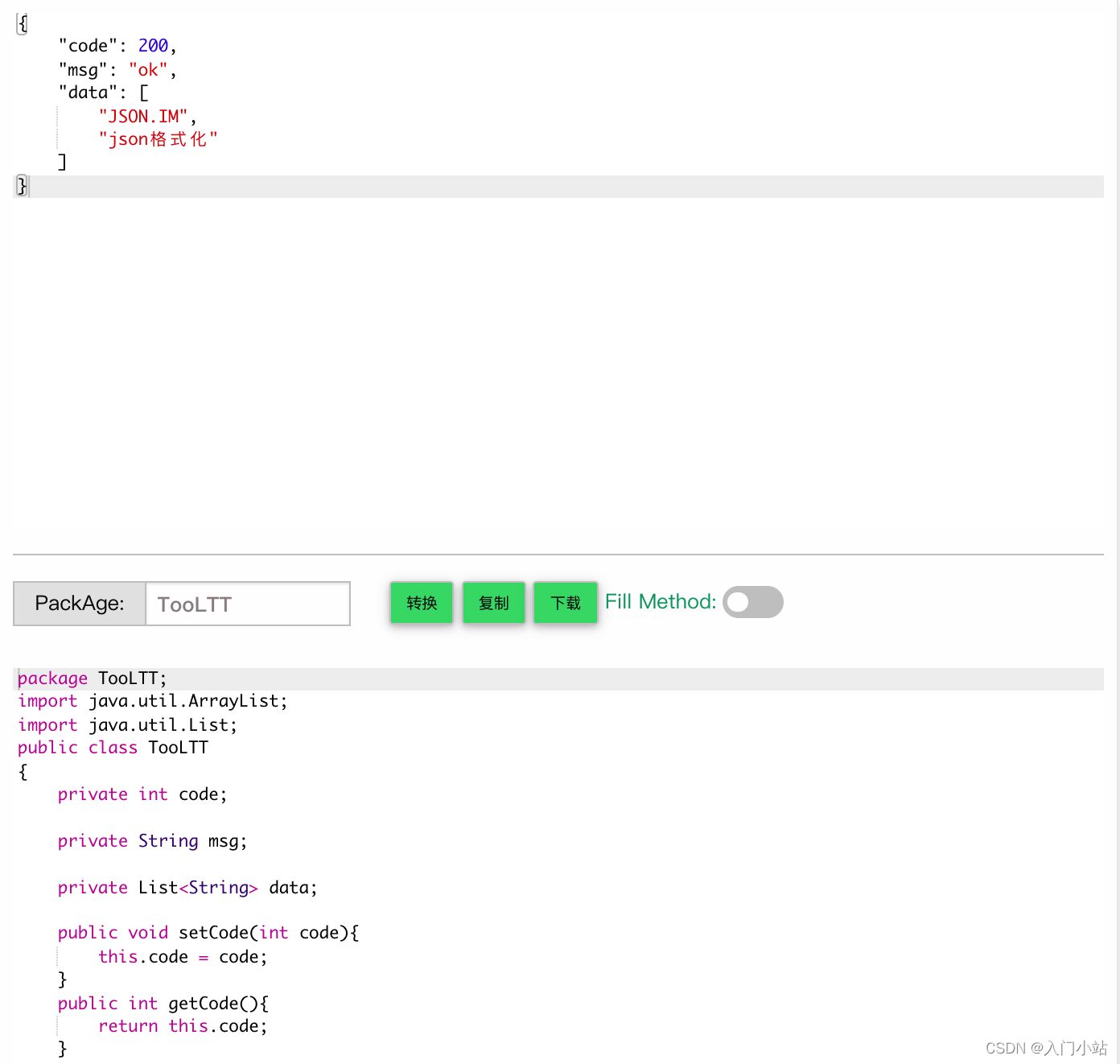This screenshot has width=1120, height=1064.
Task: Click the closing bracket ] line
Action: point(62,162)
